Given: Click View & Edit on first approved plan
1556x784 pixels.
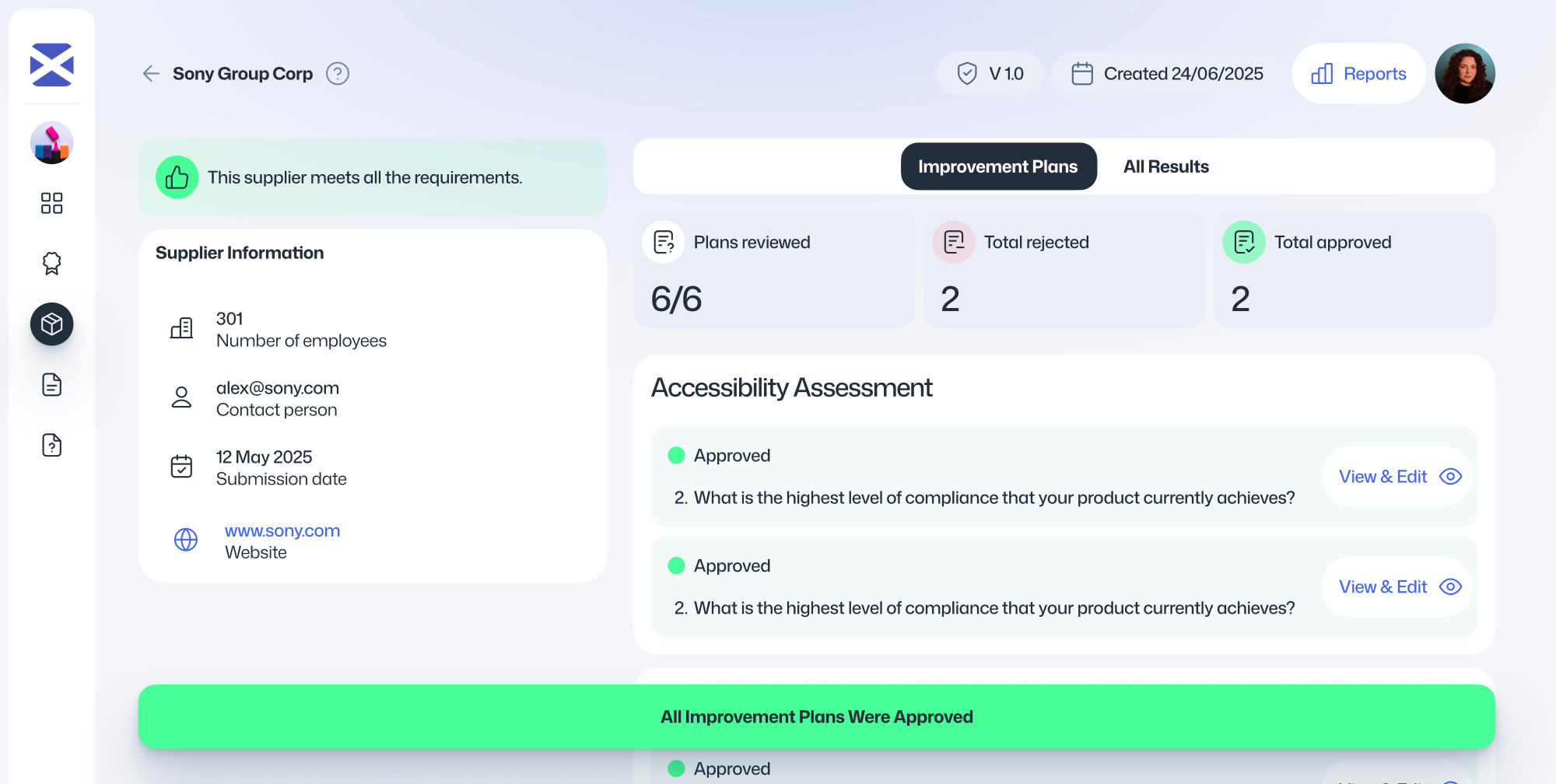Looking at the screenshot, I should (x=1399, y=477).
